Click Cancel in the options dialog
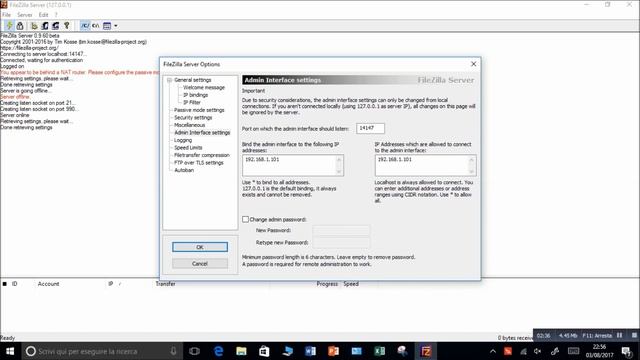The height and width of the screenshot is (360, 640). (x=200, y=264)
